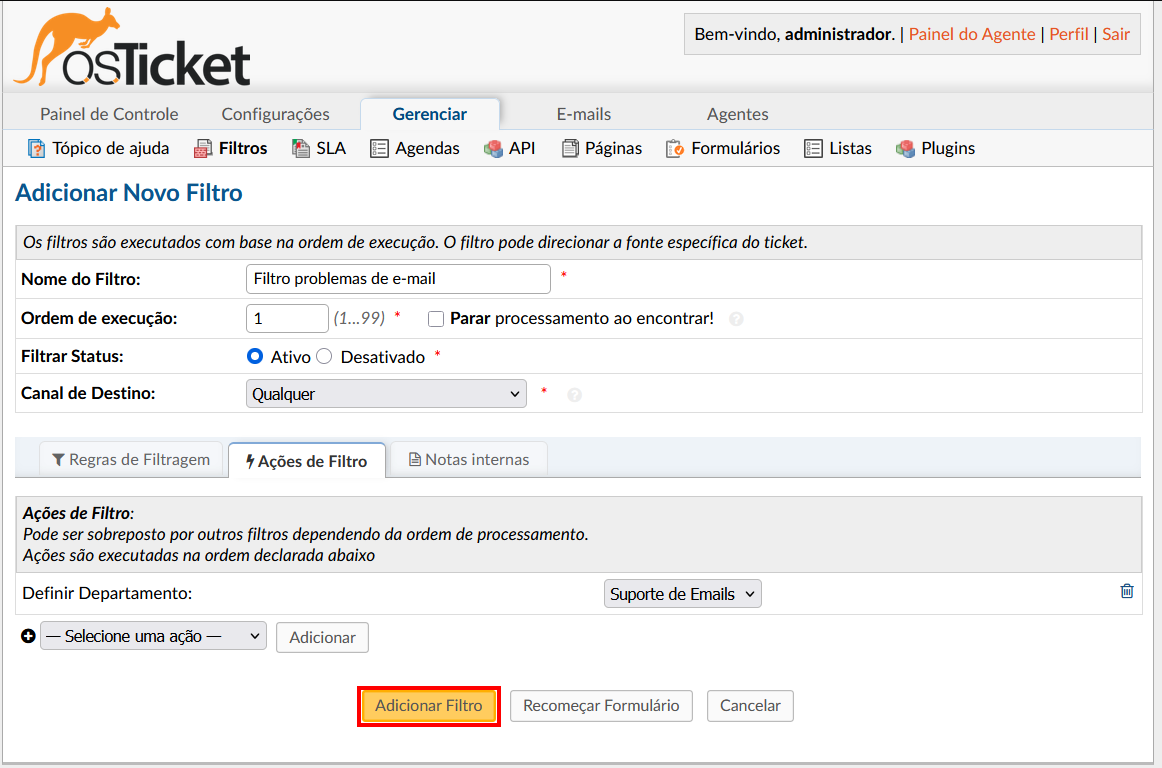The image size is (1162, 768).
Task: Delete the Definir Departamento action via trash icon
Action: pyautogui.click(x=1127, y=591)
